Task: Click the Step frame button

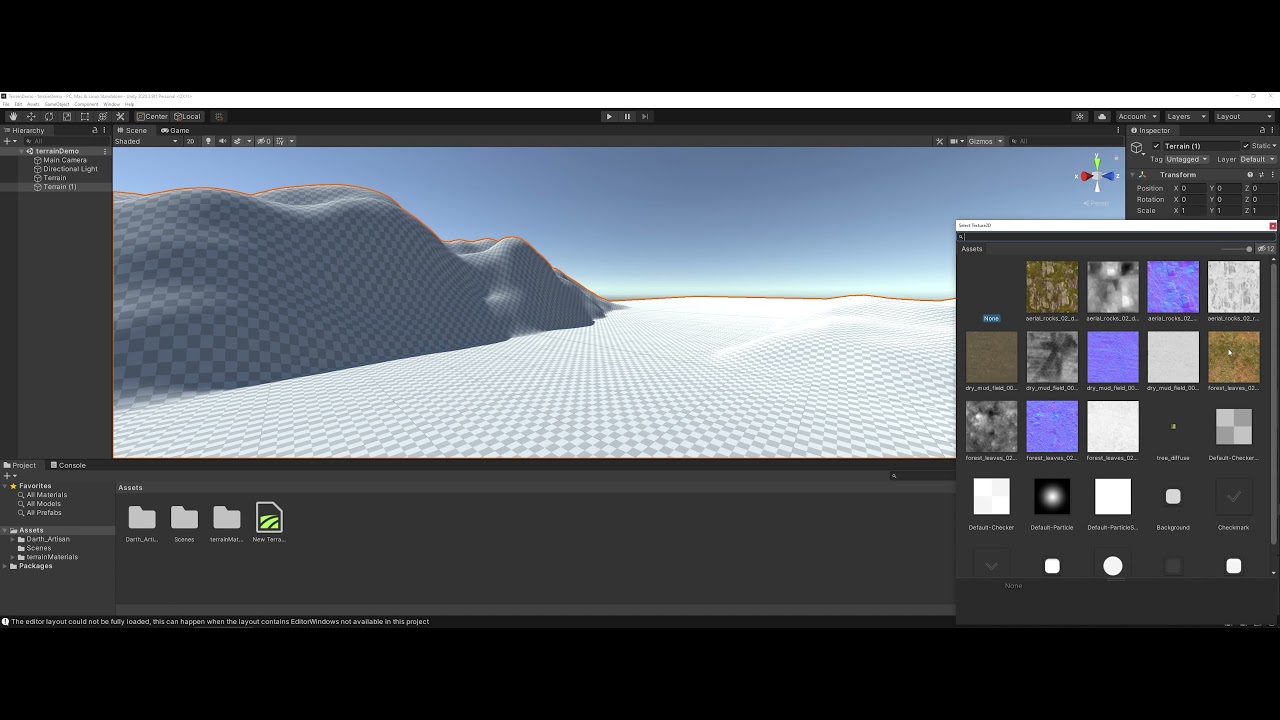Action: click(645, 116)
